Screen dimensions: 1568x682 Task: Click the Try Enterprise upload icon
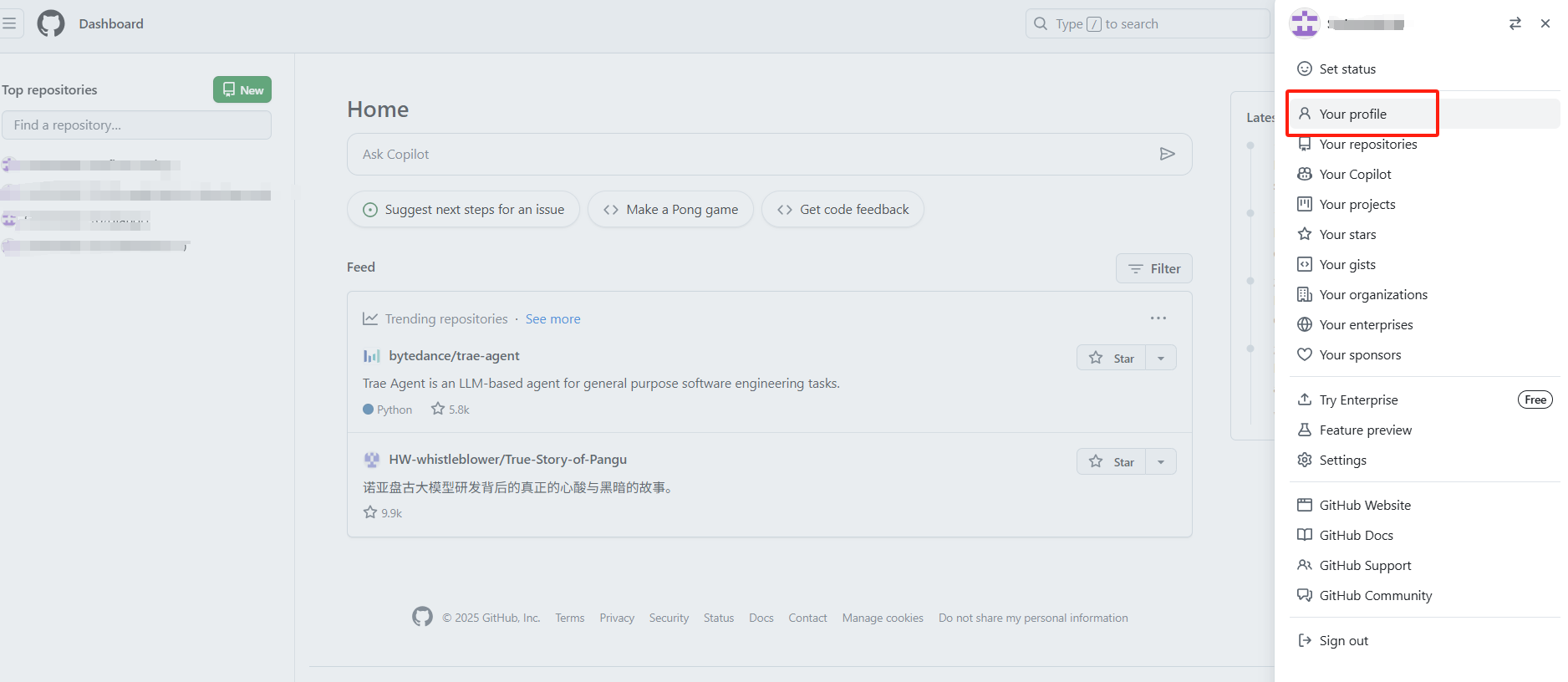tap(1305, 400)
